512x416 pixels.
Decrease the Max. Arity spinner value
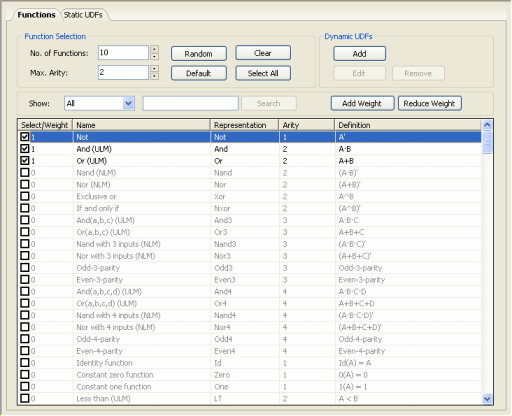click(x=154, y=76)
